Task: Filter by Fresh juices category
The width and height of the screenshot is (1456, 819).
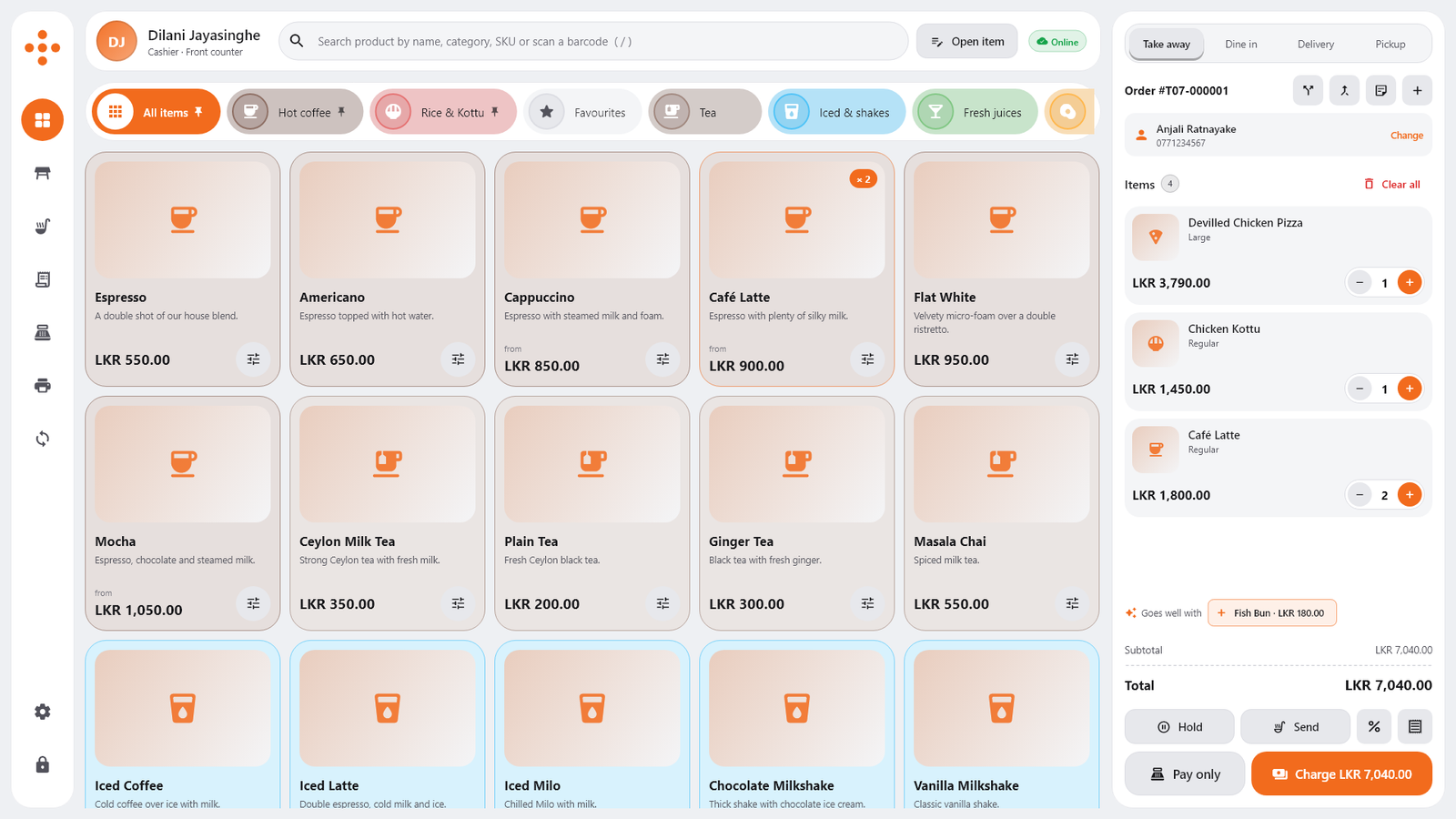Action: pyautogui.click(x=975, y=112)
